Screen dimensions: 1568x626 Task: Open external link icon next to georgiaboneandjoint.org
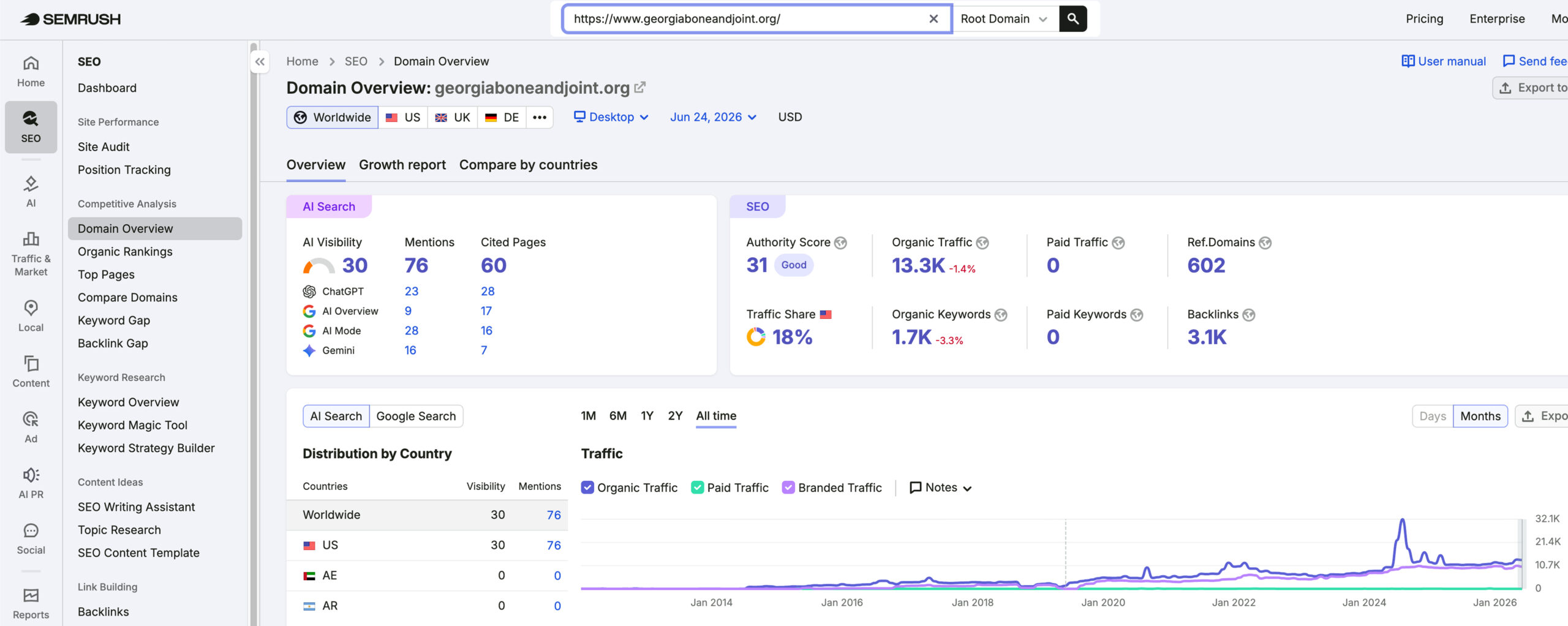click(639, 88)
